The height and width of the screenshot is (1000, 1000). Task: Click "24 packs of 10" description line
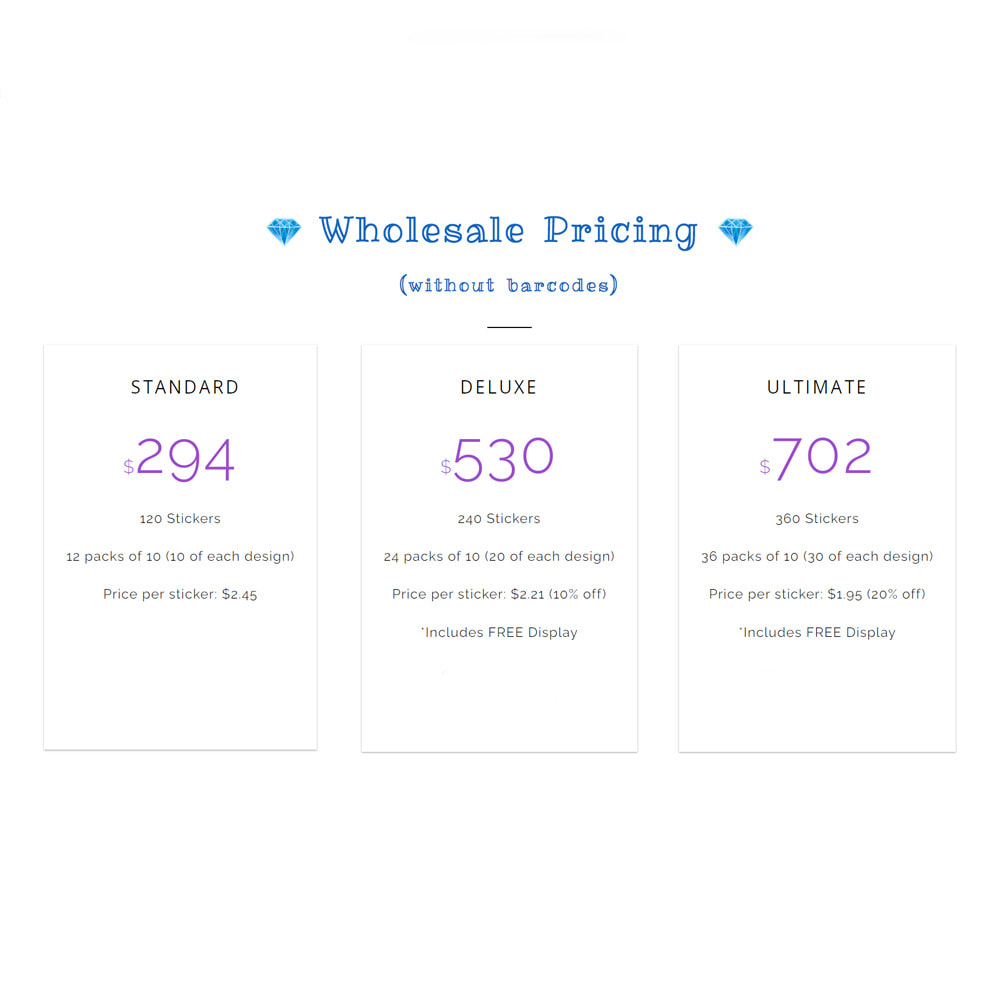click(499, 556)
